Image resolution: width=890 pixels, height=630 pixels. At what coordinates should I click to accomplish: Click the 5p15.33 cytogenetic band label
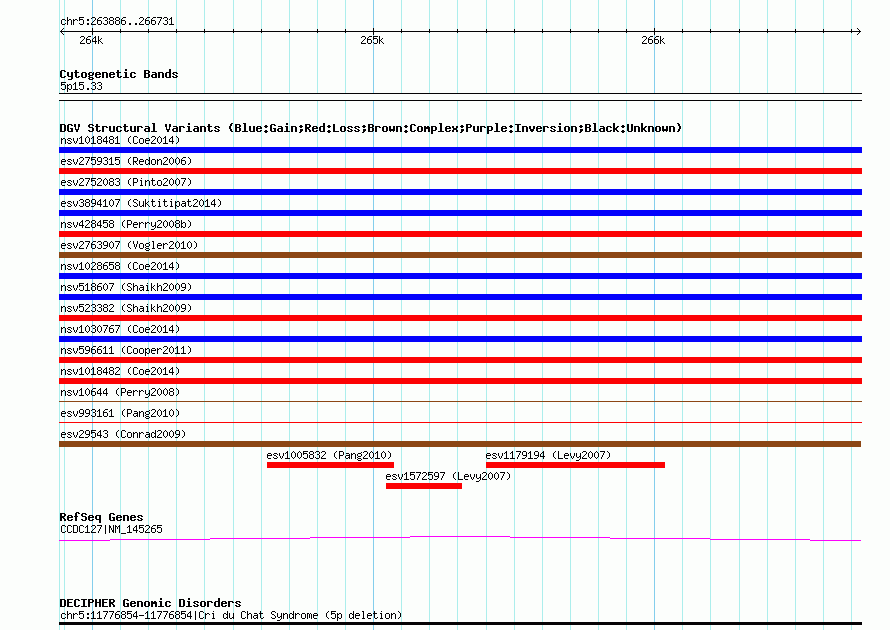pos(81,86)
